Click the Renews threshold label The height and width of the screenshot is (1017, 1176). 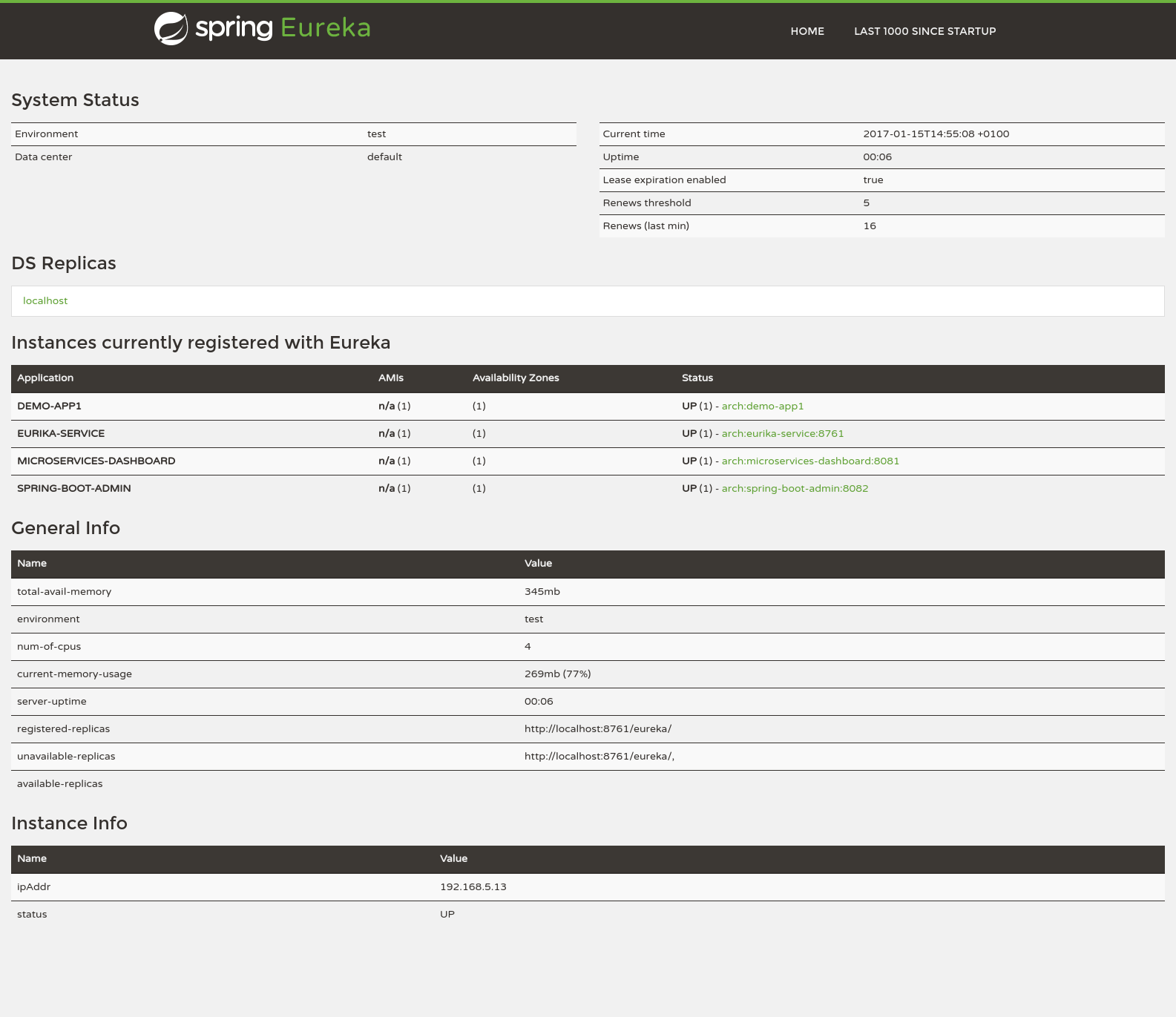click(x=647, y=203)
